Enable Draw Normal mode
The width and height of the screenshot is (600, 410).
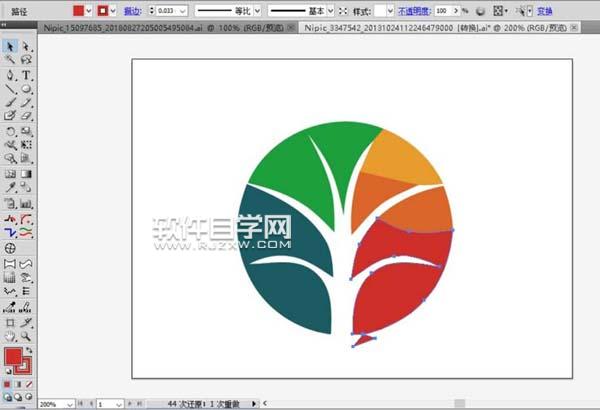(7, 397)
